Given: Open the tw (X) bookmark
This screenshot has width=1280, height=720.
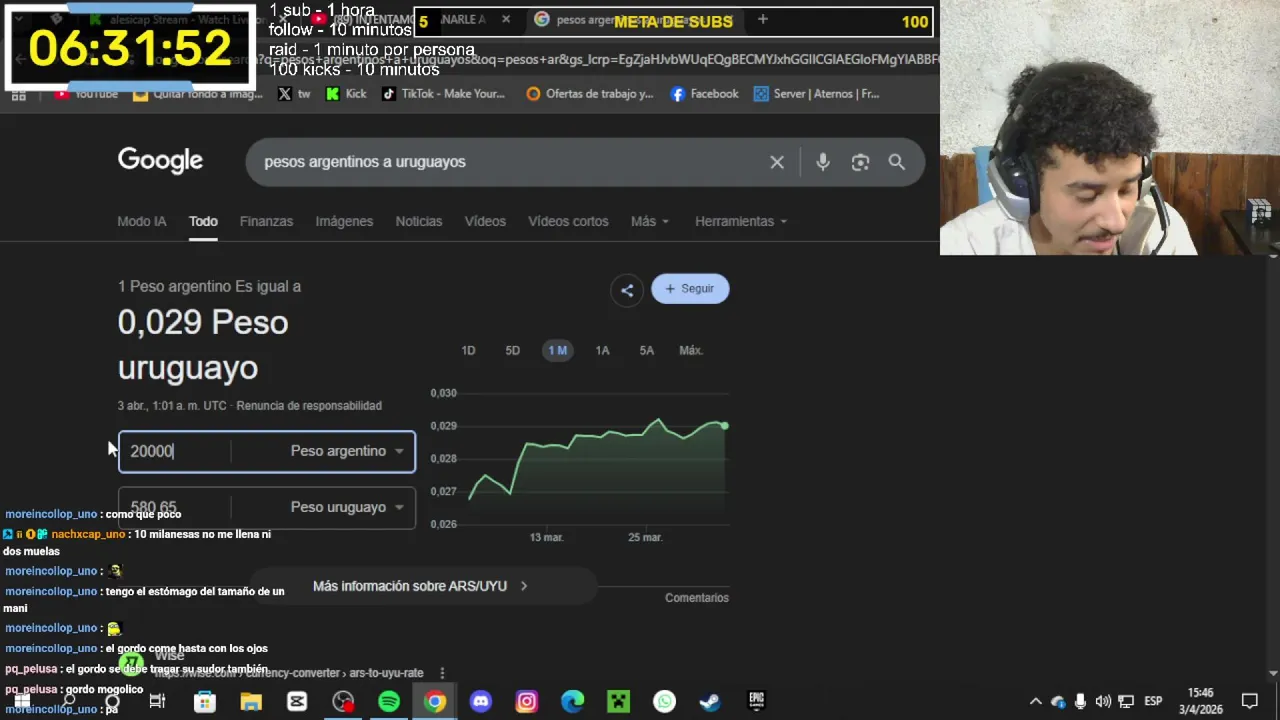Looking at the screenshot, I should (x=294, y=94).
